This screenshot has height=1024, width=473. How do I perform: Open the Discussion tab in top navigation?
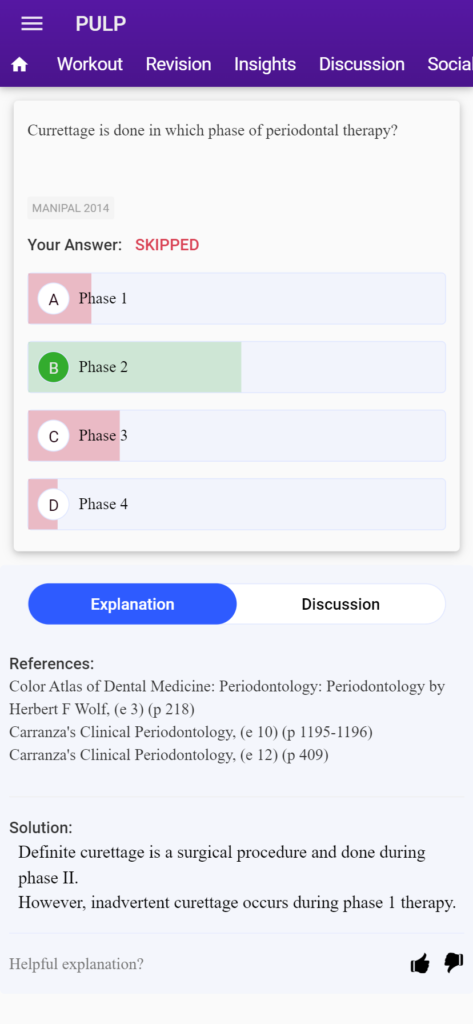pos(361,64)
